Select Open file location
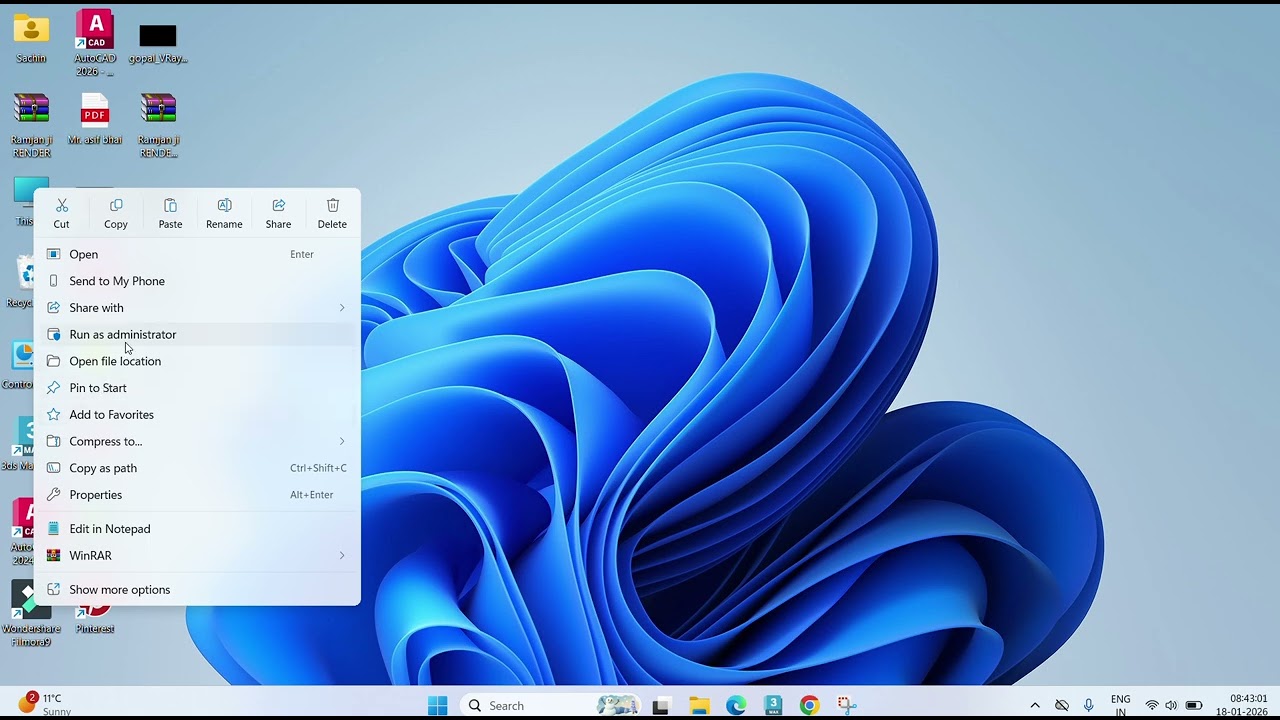The height and width of the screenshot is (720, 1280). click(x=197, y=361)
